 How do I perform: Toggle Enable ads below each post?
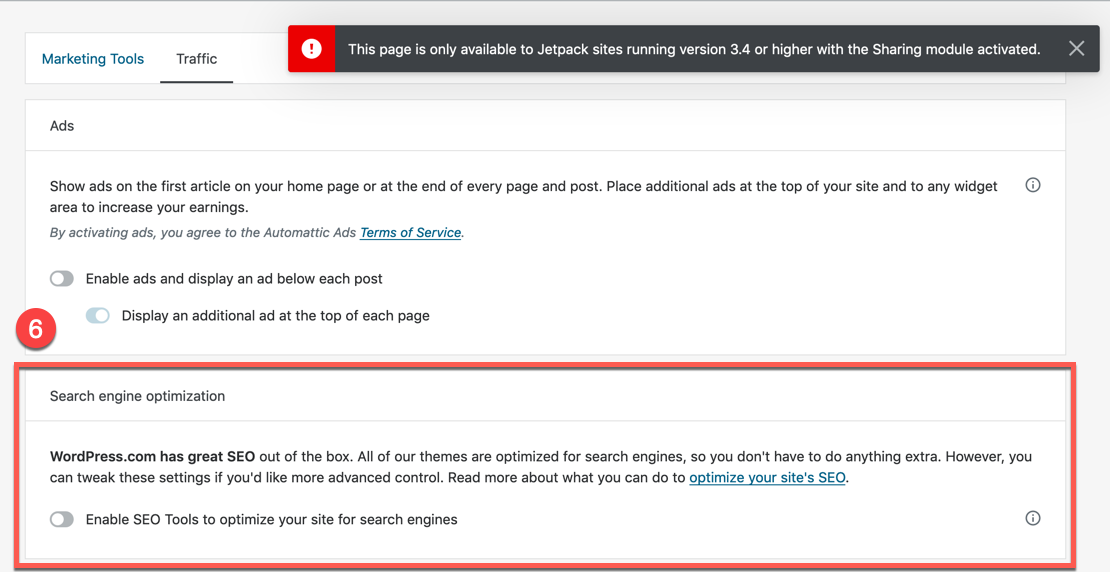coord(62,279)
